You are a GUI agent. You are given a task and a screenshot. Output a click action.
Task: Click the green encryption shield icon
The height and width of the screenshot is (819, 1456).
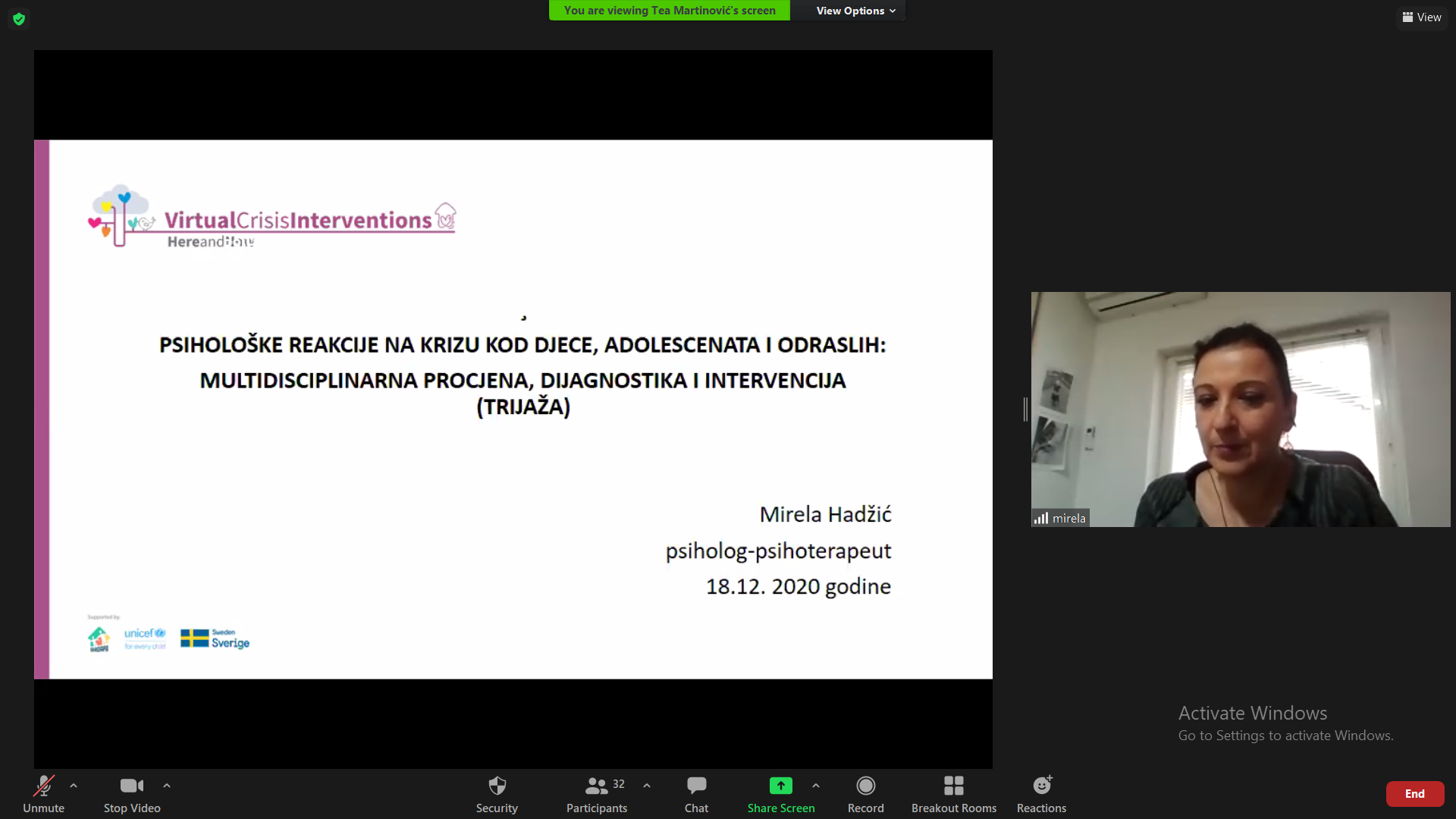(x=19, y=19)
